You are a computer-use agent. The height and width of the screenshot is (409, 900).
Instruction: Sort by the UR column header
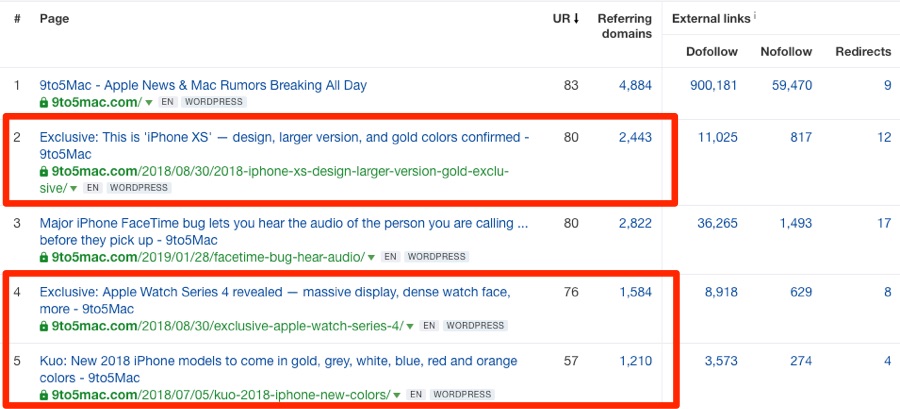pos(565,18)
